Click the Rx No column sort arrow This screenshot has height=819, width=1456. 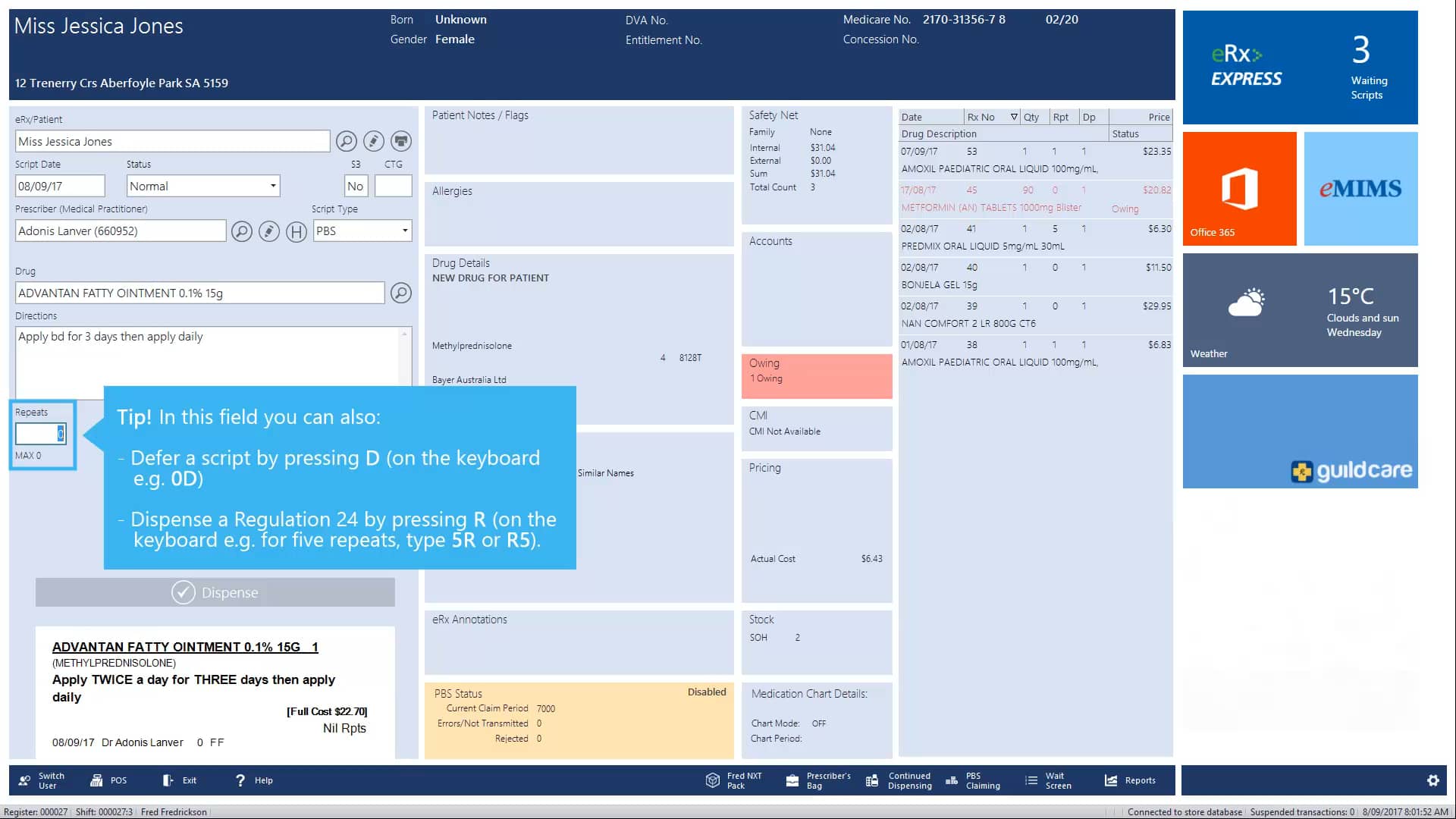tap(1014, 117)
